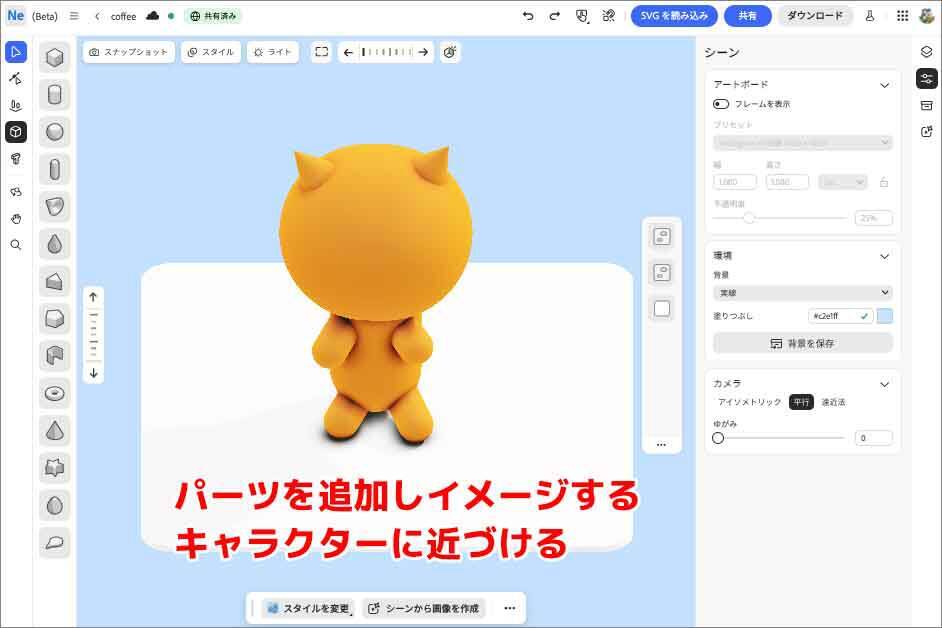942x628 pixels.
Task: Click the ゆがみ value input field
Action: point(873,438)
